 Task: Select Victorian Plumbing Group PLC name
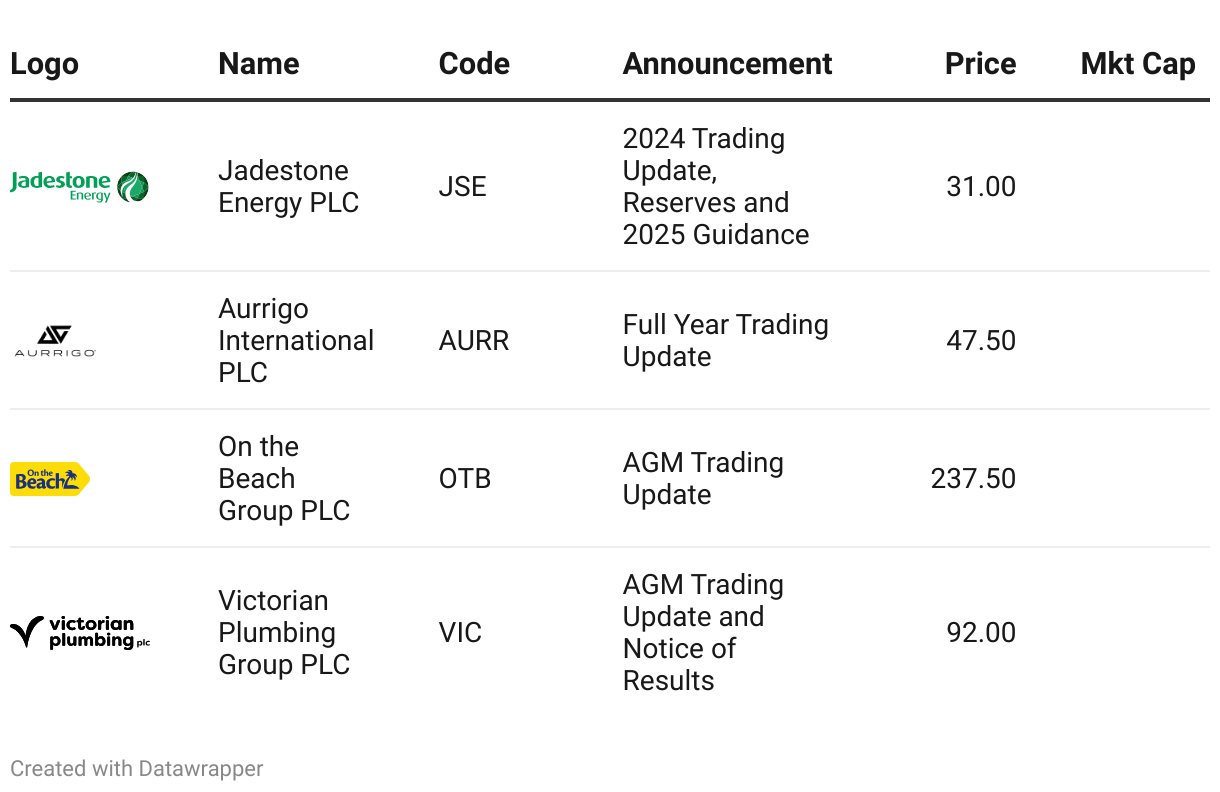[x=283, y=632]
